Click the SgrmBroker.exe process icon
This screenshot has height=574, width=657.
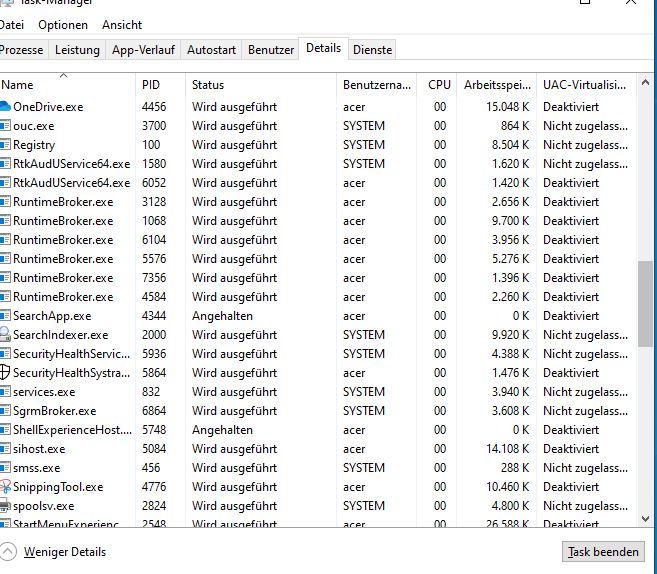(x=5, y=411)
